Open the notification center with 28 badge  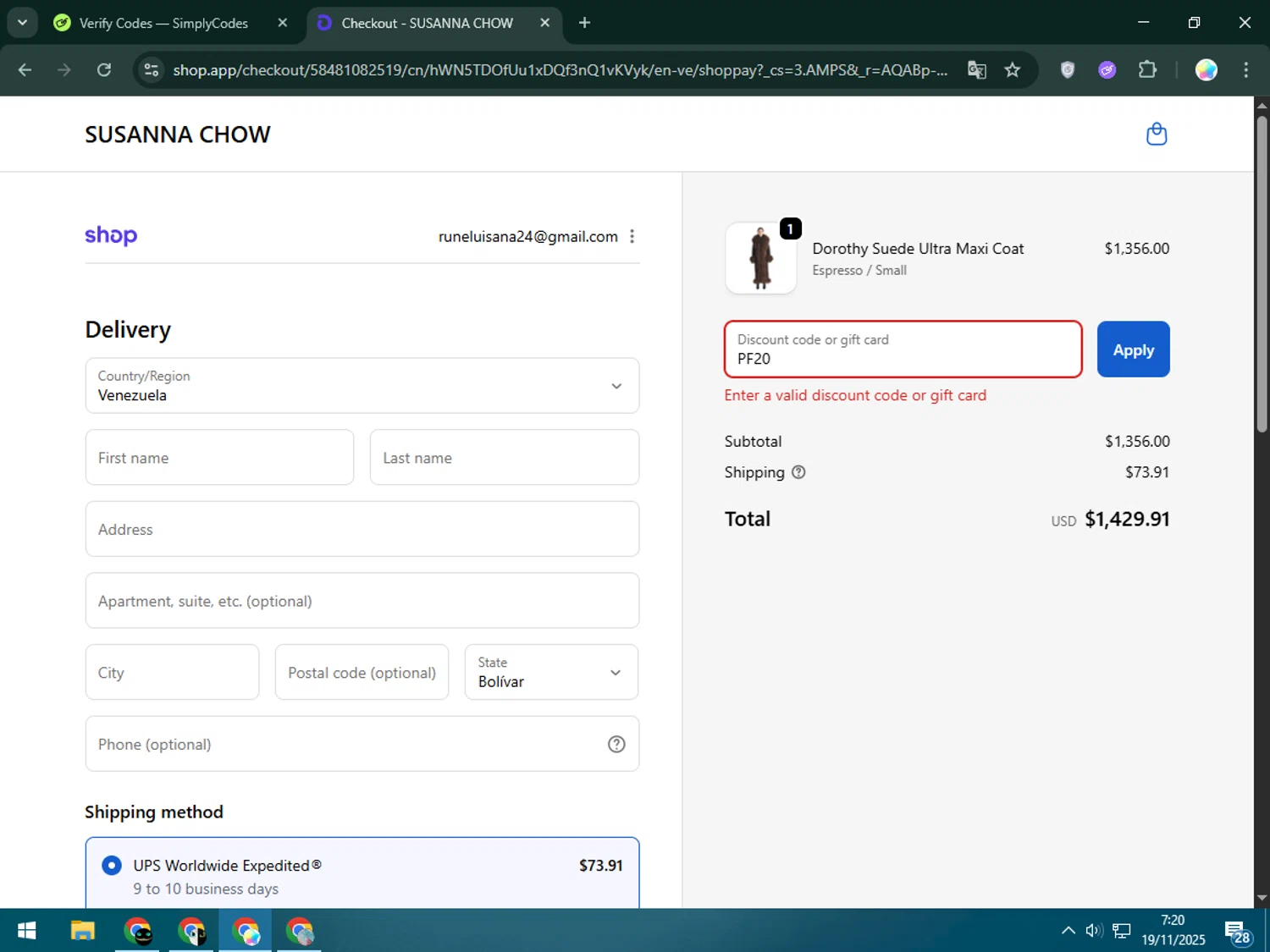pos(1237,932)
